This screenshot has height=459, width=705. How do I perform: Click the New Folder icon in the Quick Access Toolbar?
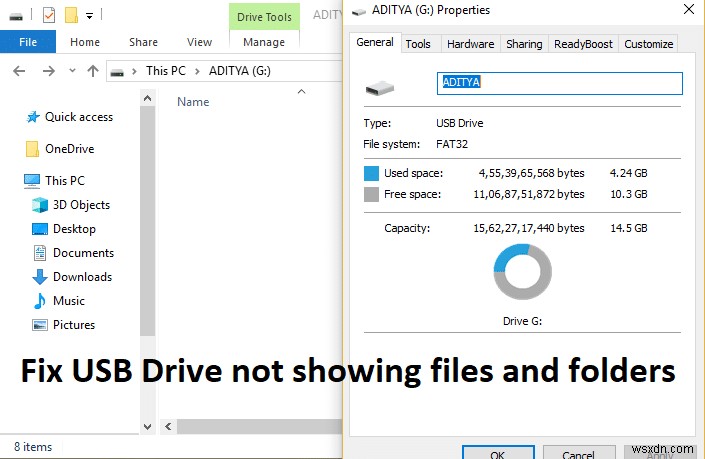[71, 15]
